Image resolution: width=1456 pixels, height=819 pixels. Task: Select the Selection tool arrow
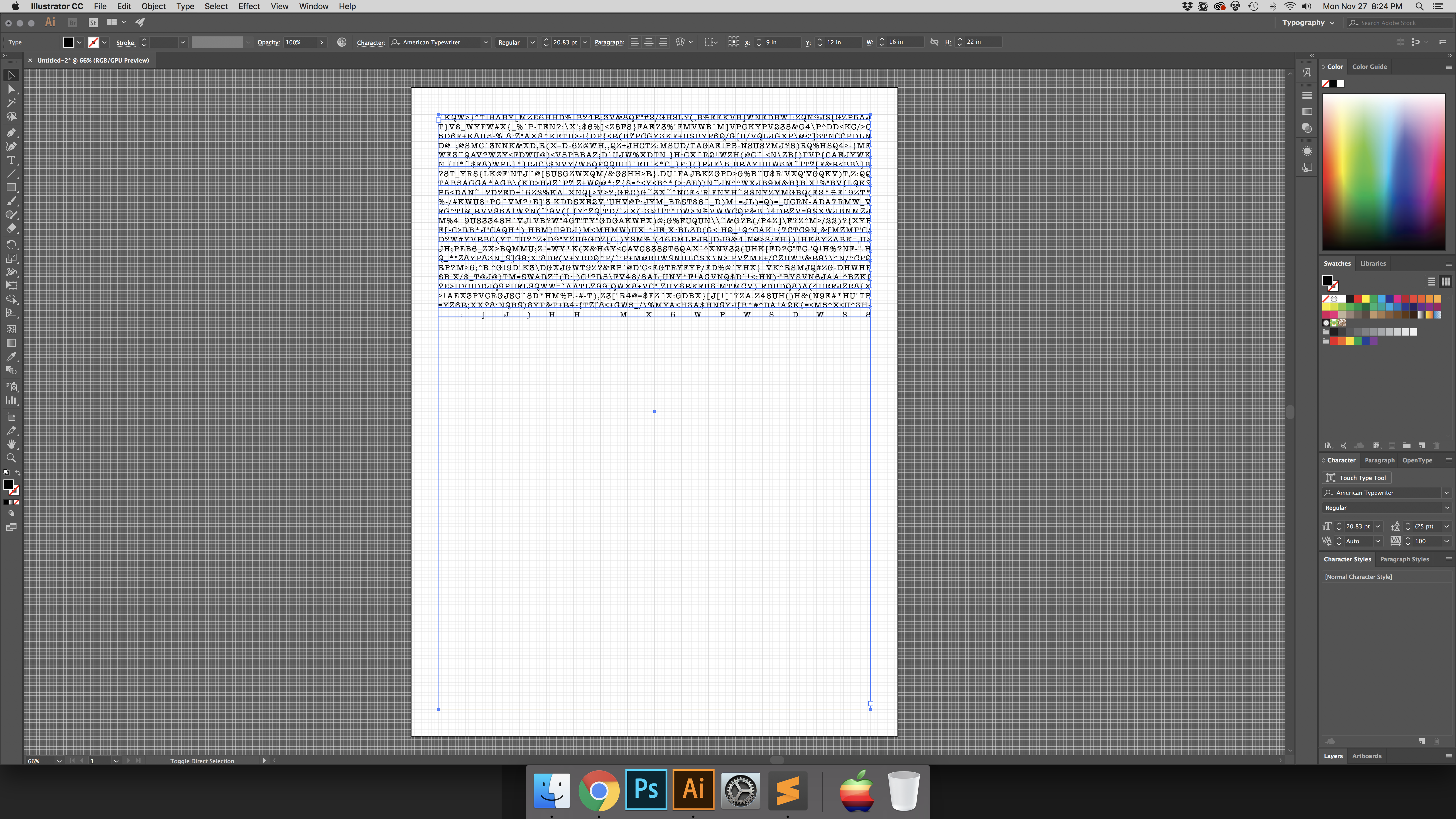(x=11, y=75)
